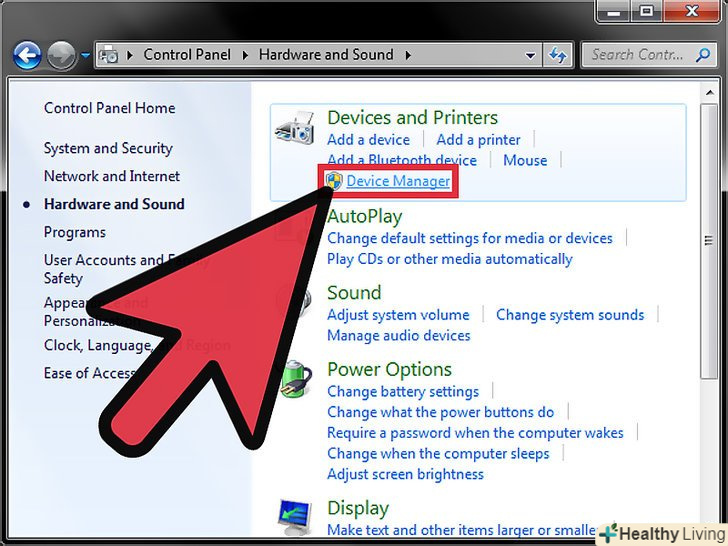Click Add a device link

pyautogui.click(x=369, y=140)
